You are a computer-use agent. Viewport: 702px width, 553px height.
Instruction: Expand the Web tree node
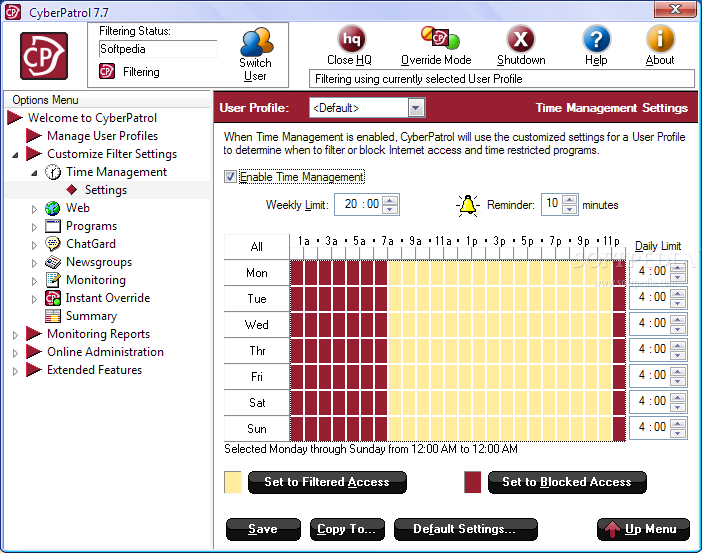(34, 209)
